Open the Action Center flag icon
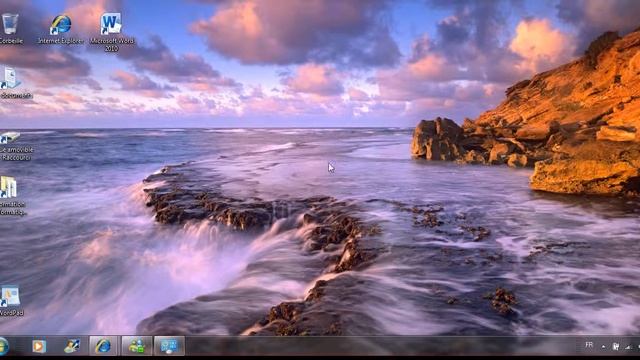The height and width of the screenshot is (360, 640). tap(616, 347)
